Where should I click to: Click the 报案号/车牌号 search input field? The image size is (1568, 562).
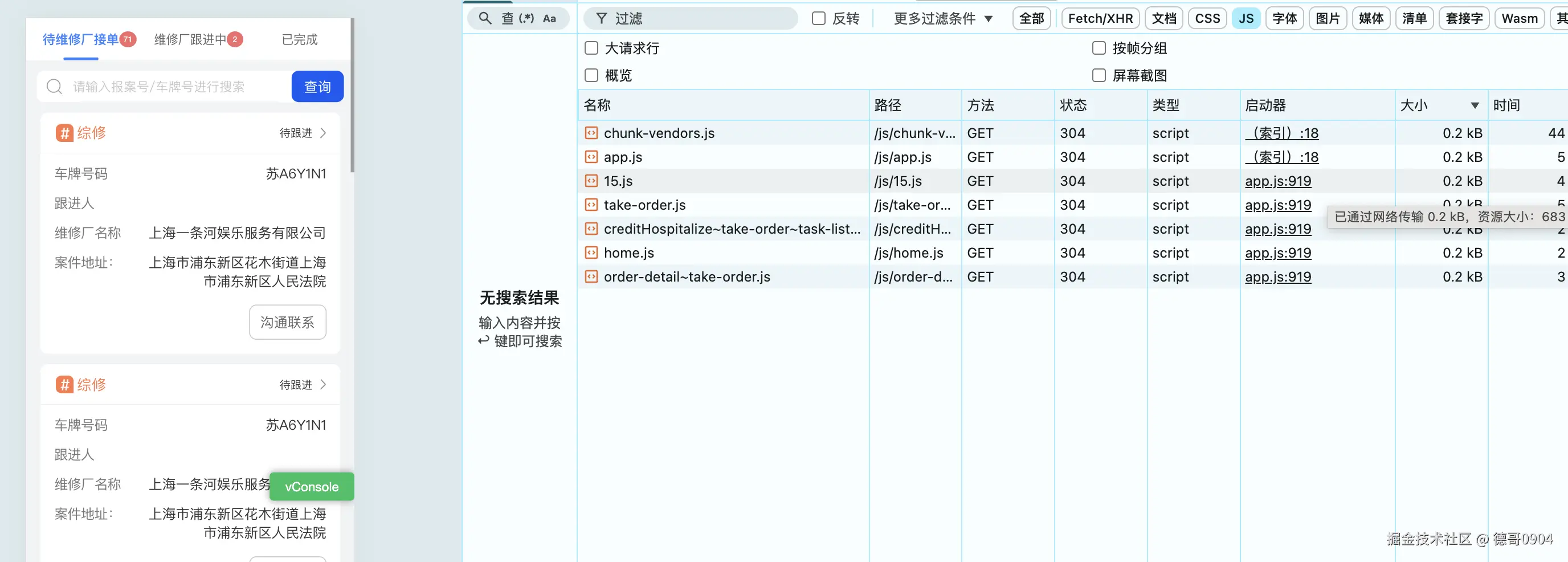pos(177,87)
